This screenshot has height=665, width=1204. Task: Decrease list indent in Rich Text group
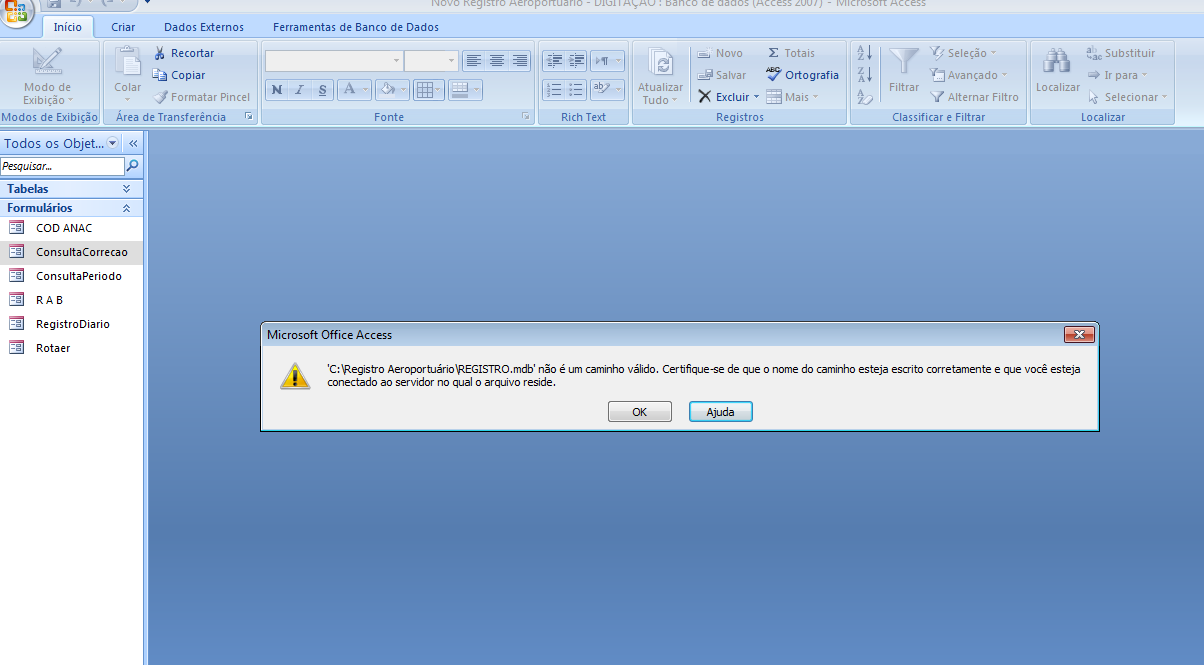(x=554, y=61)
